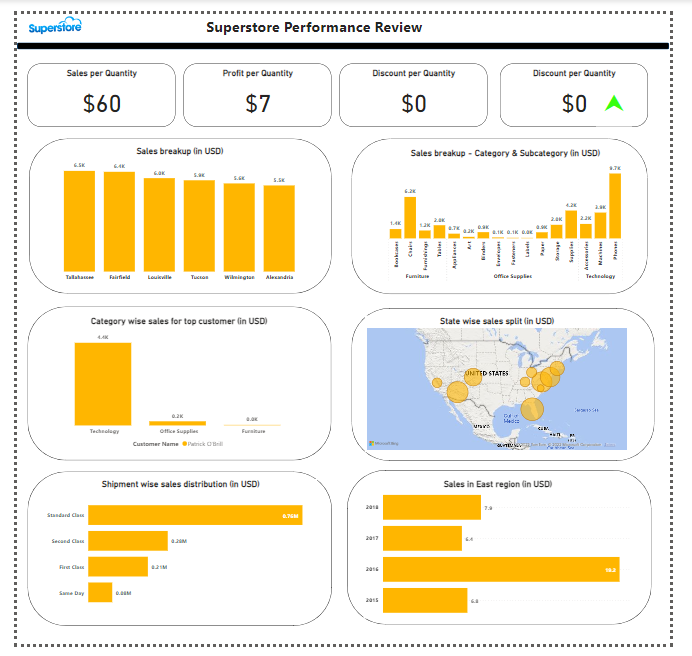Select Technology 4.4K bar for top customer
Screen dimensions: 692x656
(103, 384)
